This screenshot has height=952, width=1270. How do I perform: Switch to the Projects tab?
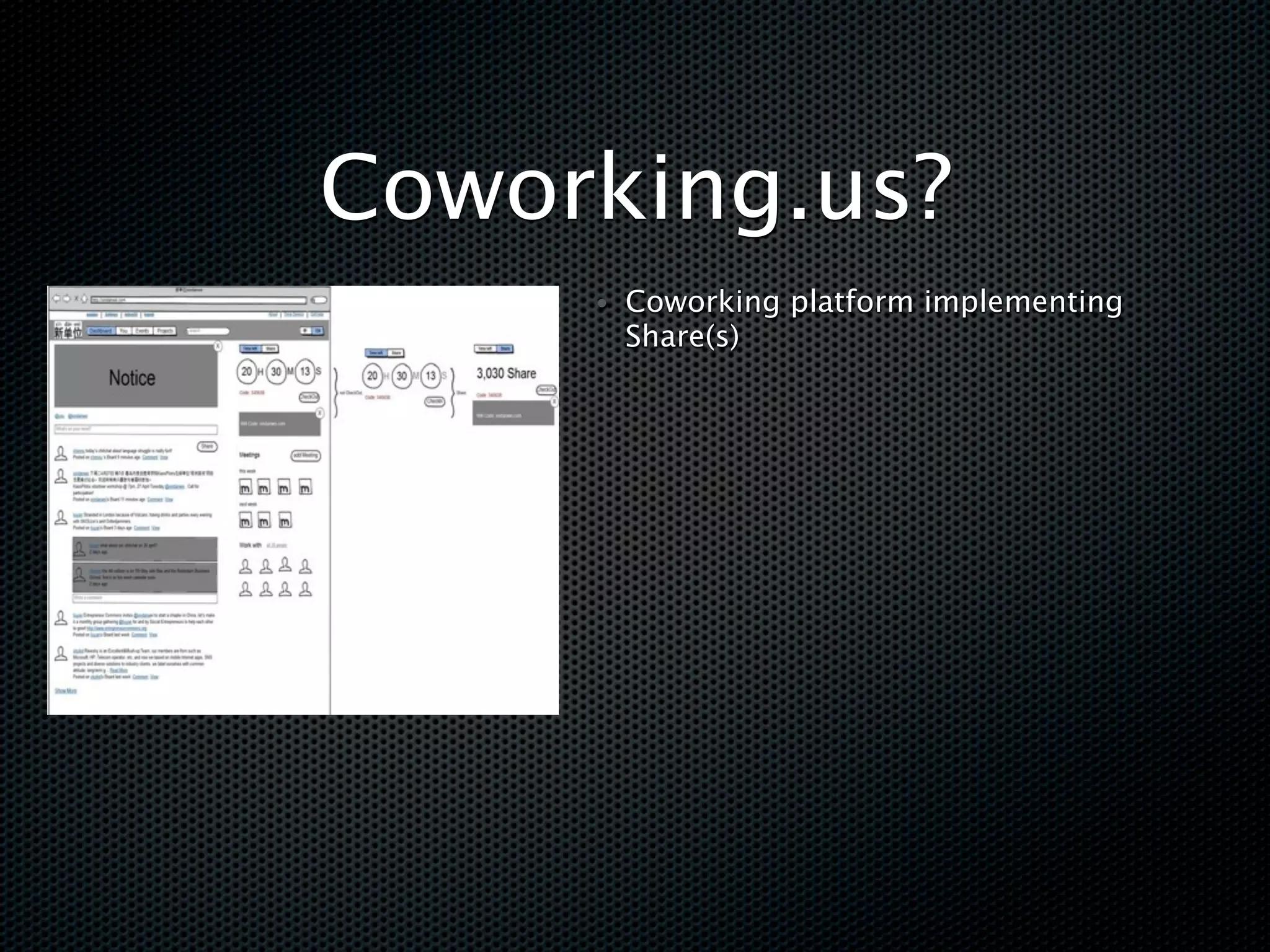click(165, 332)
